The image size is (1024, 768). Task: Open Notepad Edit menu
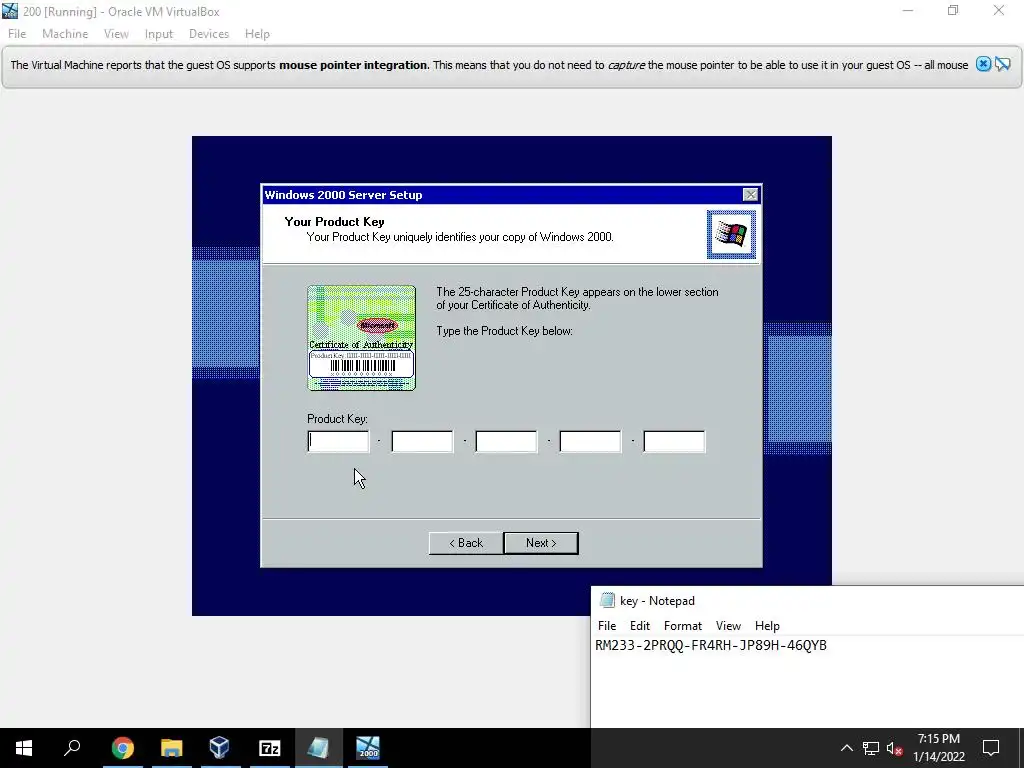point(639,626)
